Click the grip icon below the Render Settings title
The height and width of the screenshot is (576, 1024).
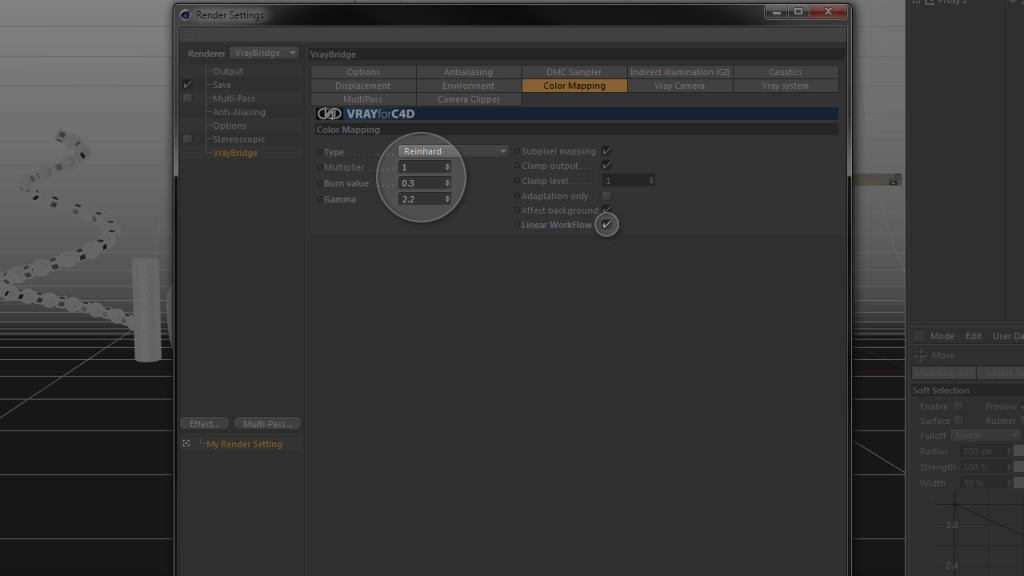click(187, 34)
